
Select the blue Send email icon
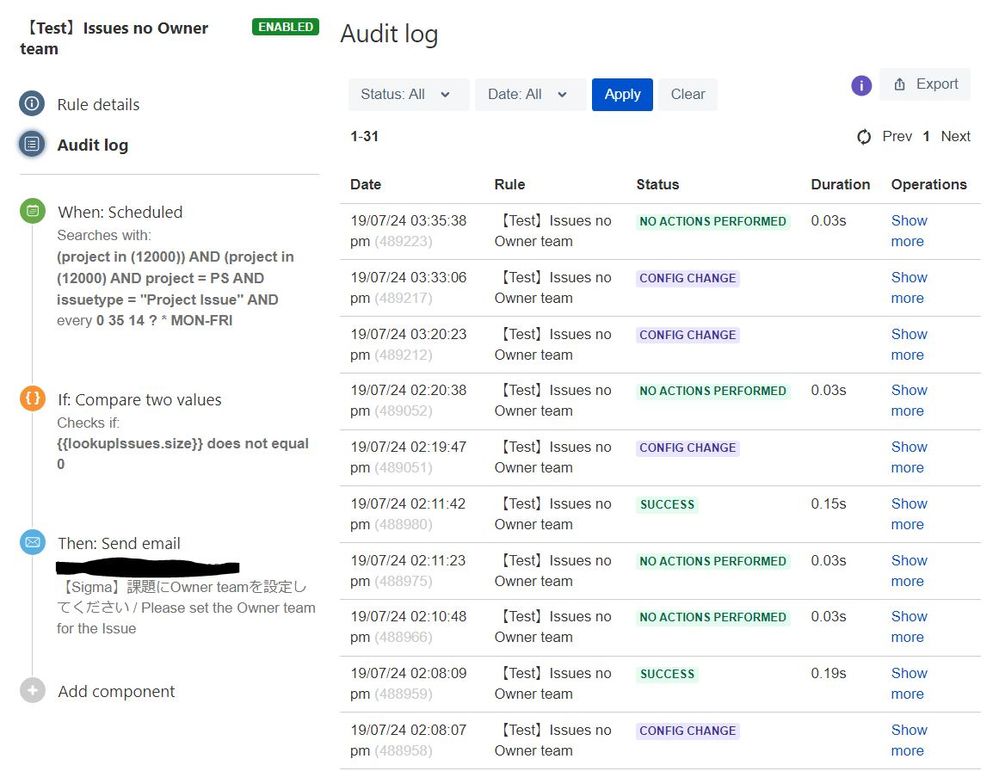click(32, 542)
